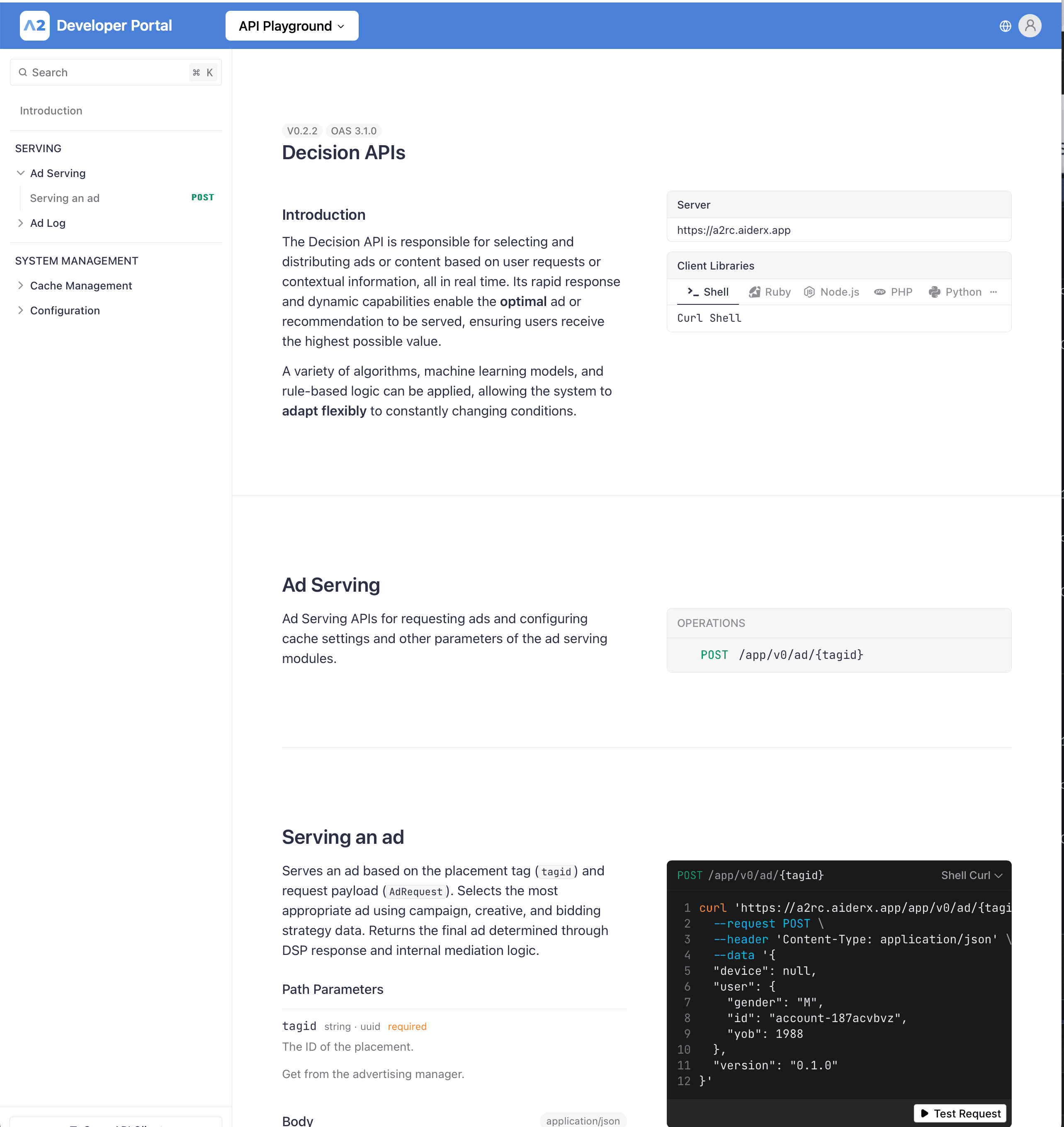Image resolution: width=1064 pixels, height=1127 pixels.
Task: Select the PHP client library icon
Action: click(879, 291)
